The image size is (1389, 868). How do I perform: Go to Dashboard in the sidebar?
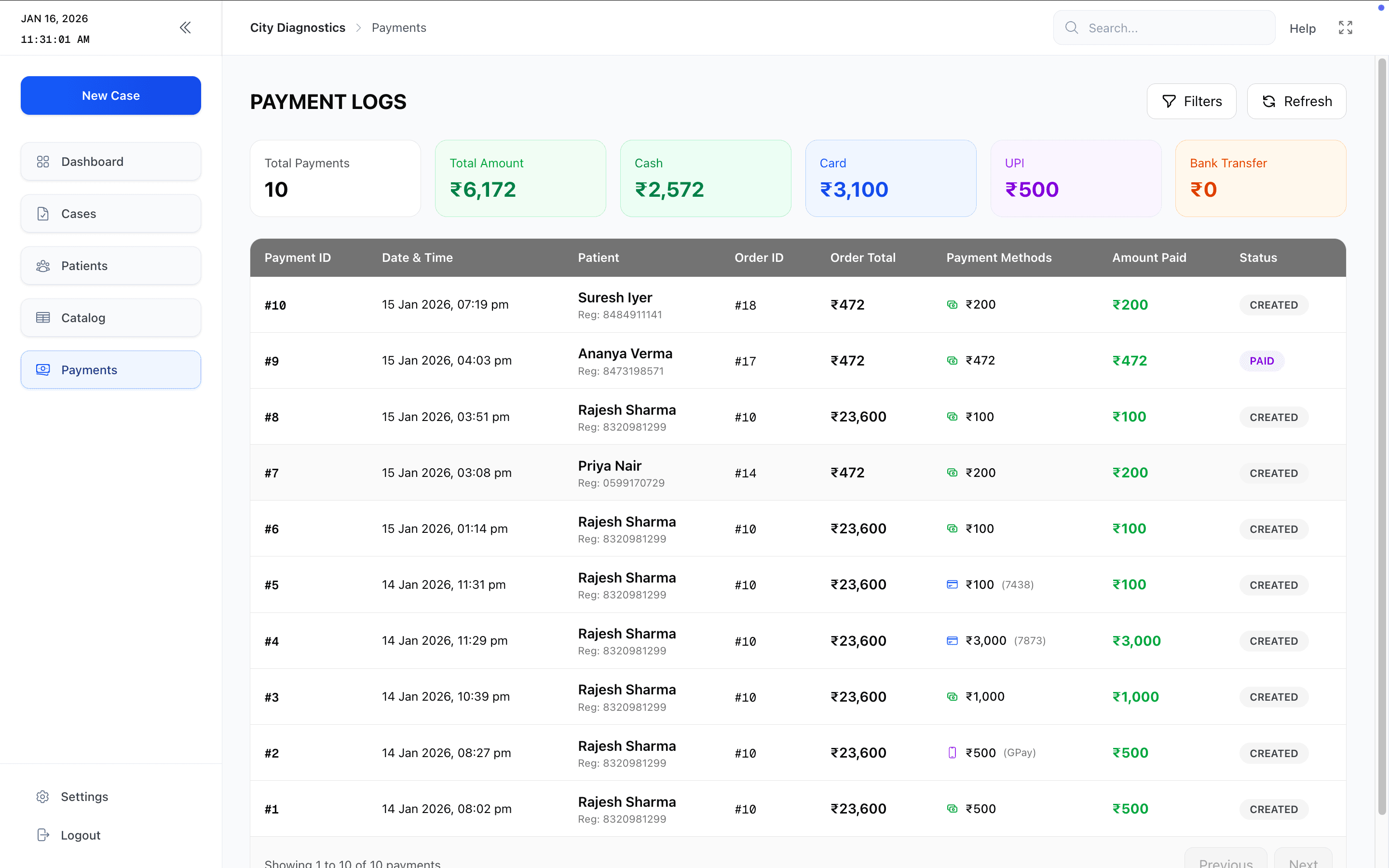click(111, 162)
